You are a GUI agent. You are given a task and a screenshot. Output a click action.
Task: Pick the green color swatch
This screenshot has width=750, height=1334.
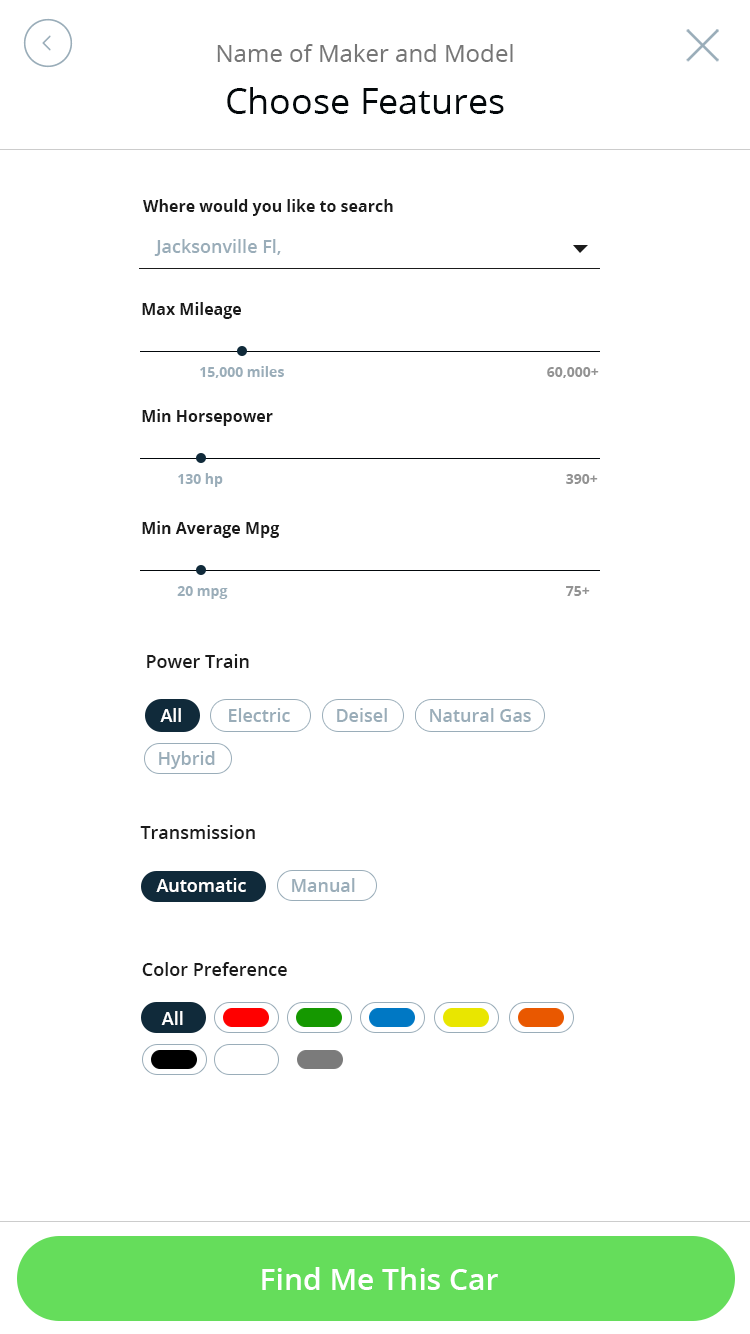(319, 1018)
